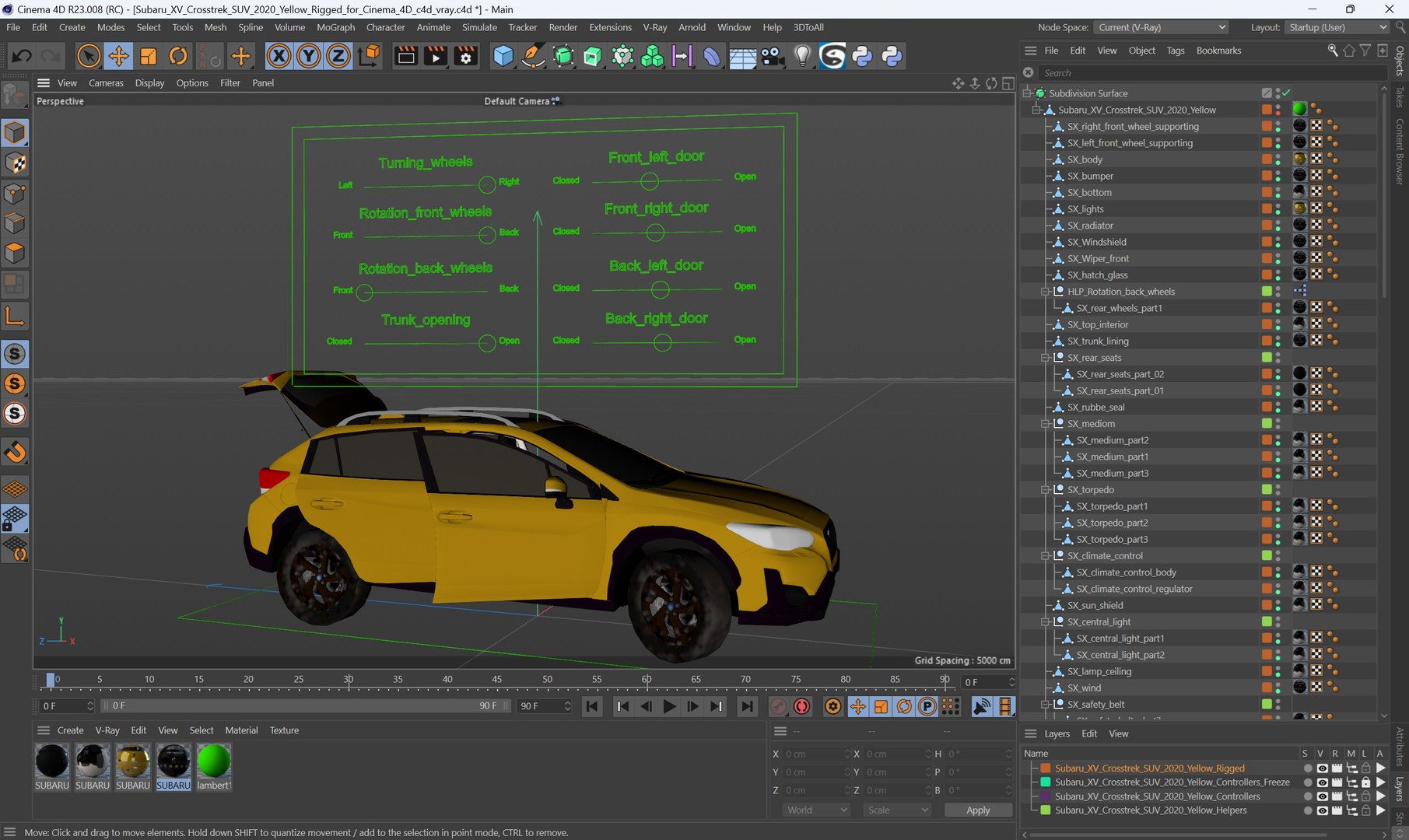
Task: Click Apply coordinates button
Action: point(978,810)
